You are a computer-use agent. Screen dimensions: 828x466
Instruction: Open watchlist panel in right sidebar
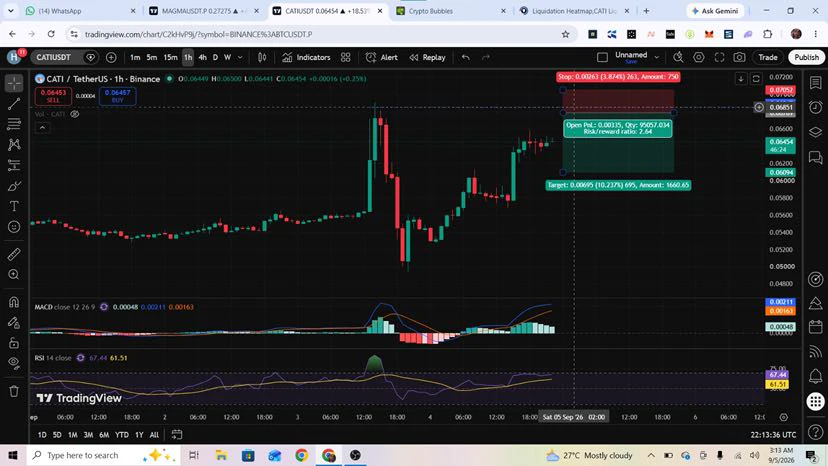coord(815,83)
